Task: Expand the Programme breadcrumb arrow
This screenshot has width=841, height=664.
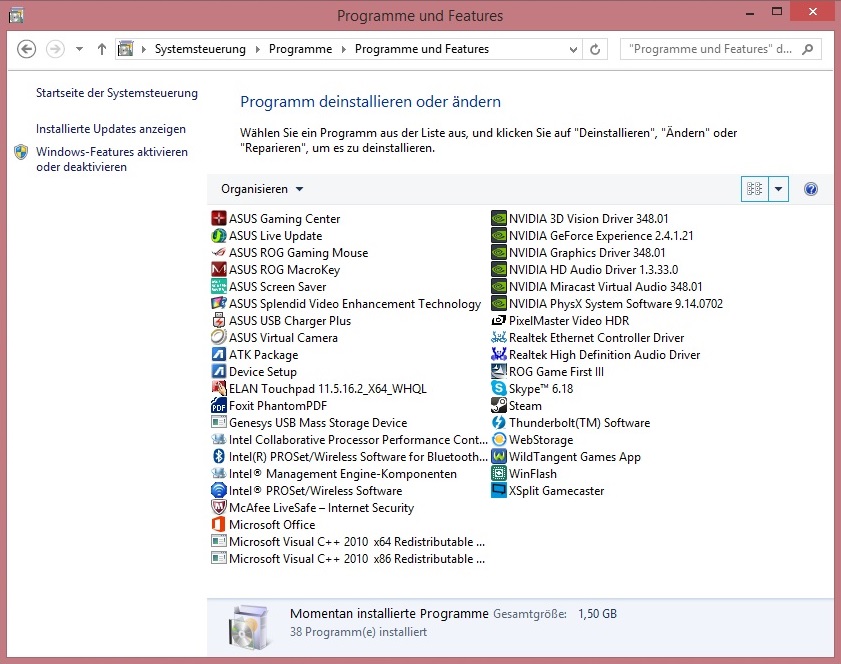Action: click(x=344, y=49)
